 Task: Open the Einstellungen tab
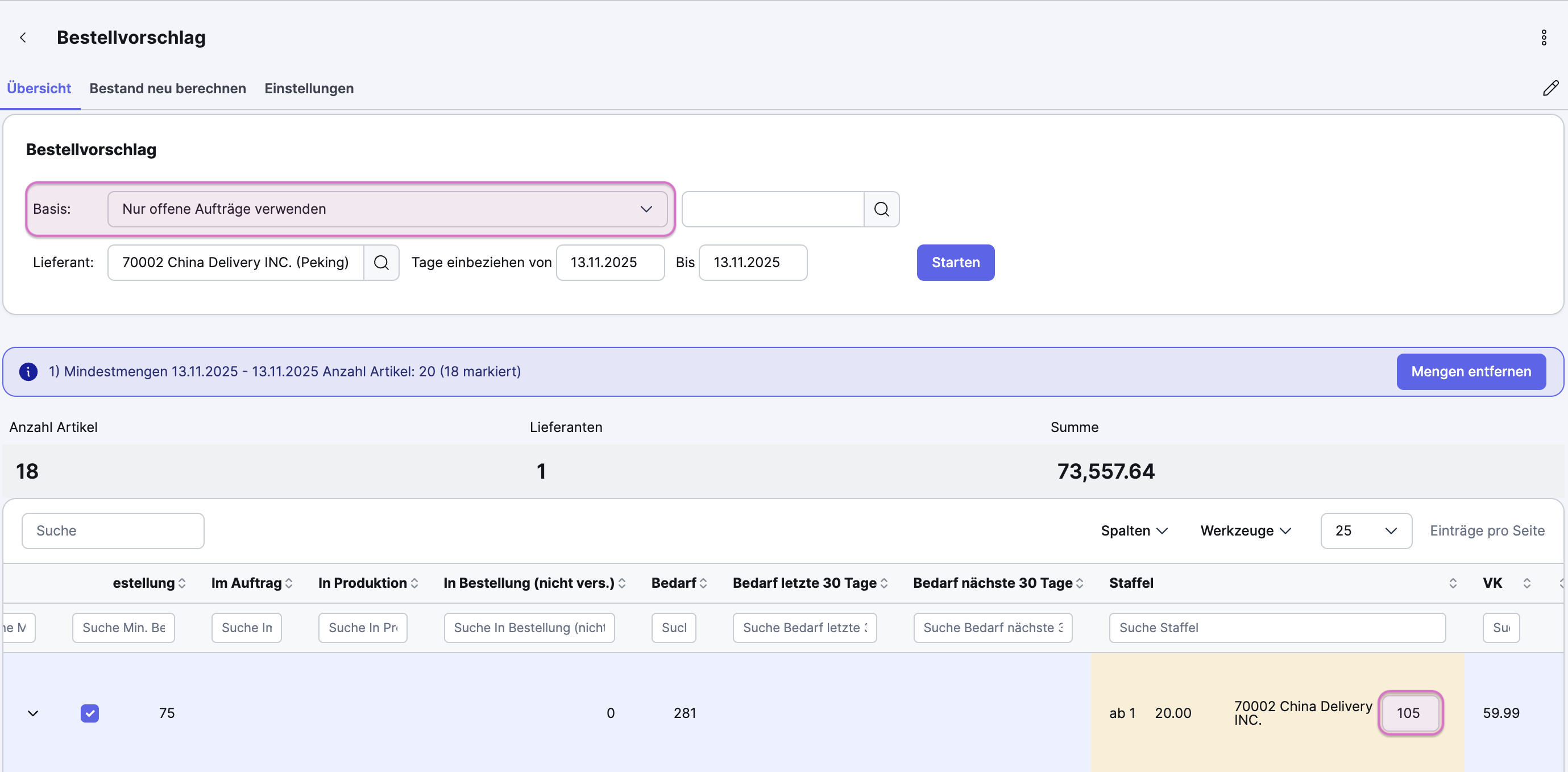(x=309, y=88)
